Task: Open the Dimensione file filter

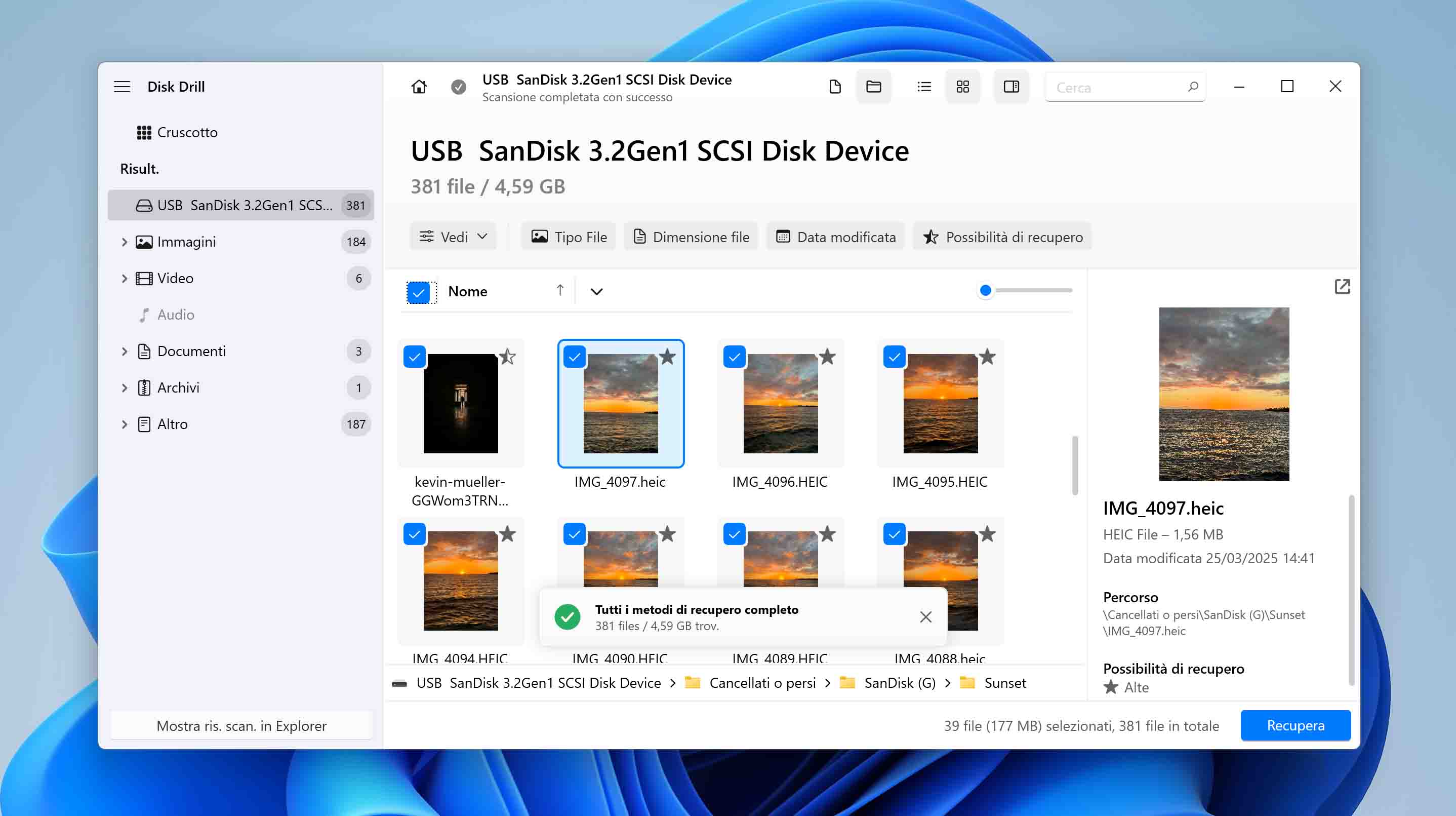Action: (690, 237)
